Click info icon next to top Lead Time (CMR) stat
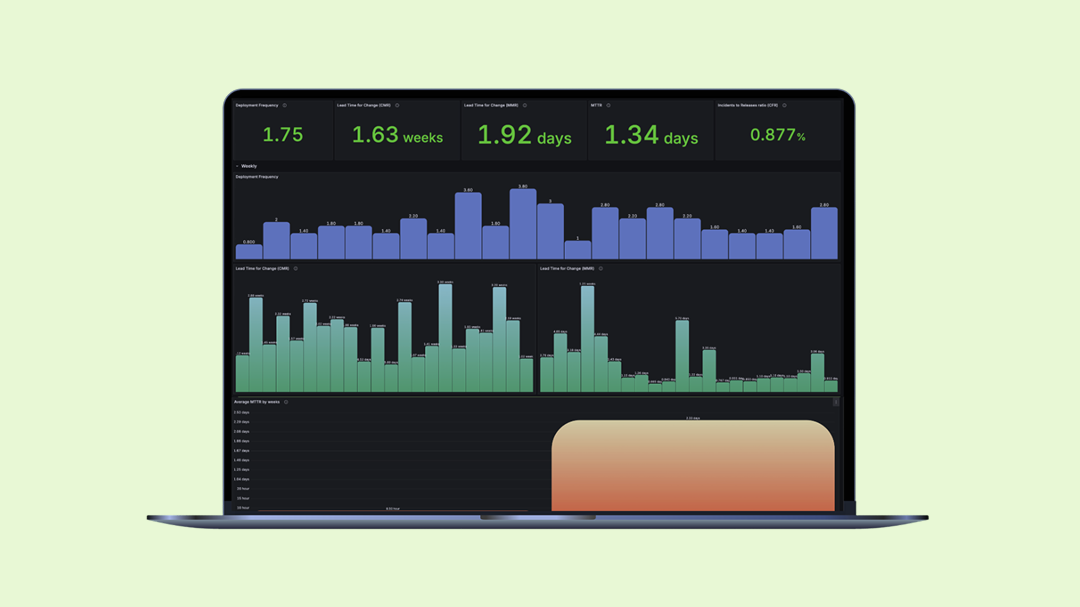Image resolution: width=1080 pixels, height=607 pixels. coord(397,105)
